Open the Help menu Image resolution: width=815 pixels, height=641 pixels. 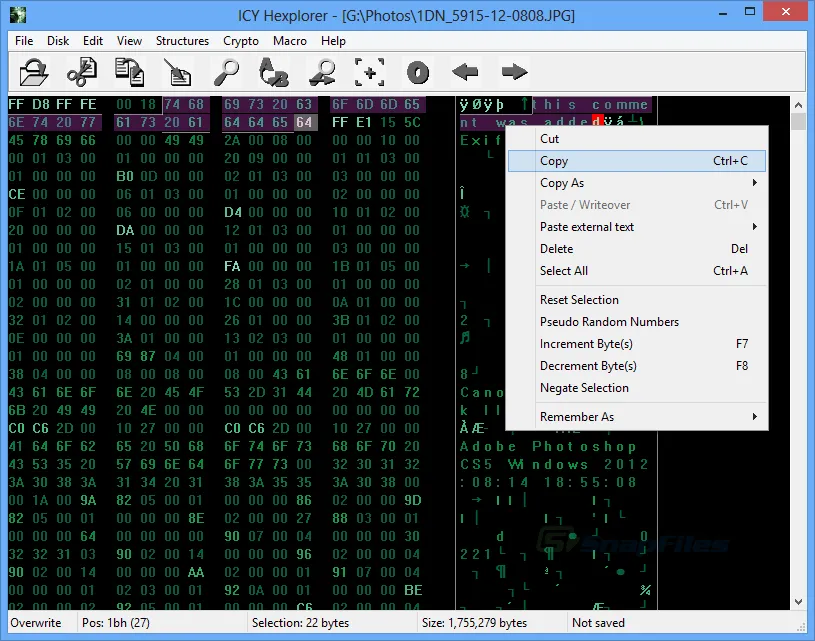333,41
